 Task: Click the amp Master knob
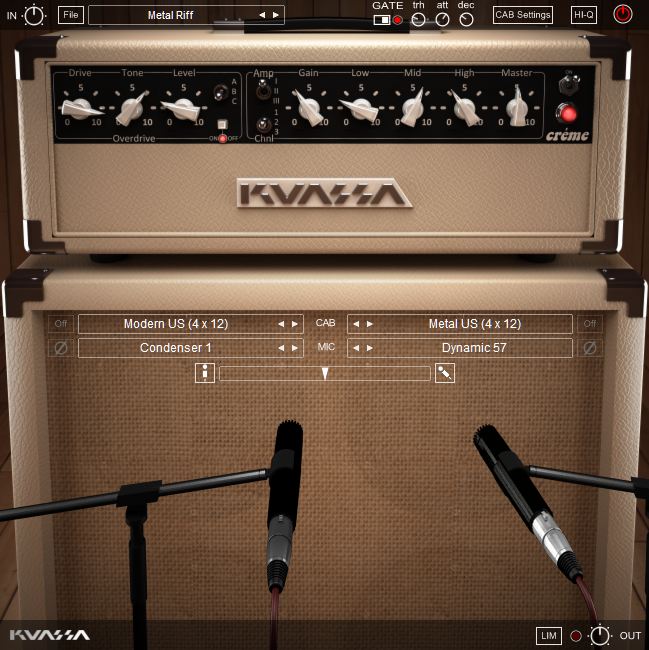pyautogui.click(x=517, y=107)
